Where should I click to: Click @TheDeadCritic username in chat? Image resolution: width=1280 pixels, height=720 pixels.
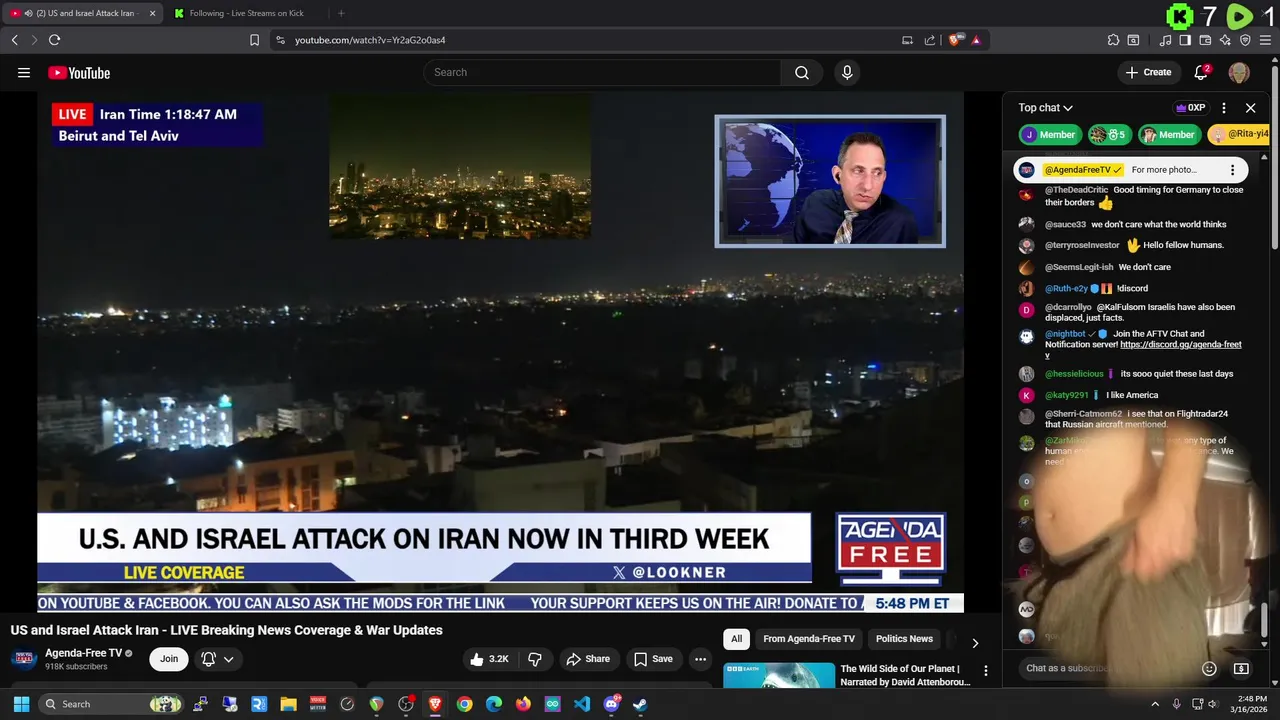pyautogui.click(x=1076, y=190)
